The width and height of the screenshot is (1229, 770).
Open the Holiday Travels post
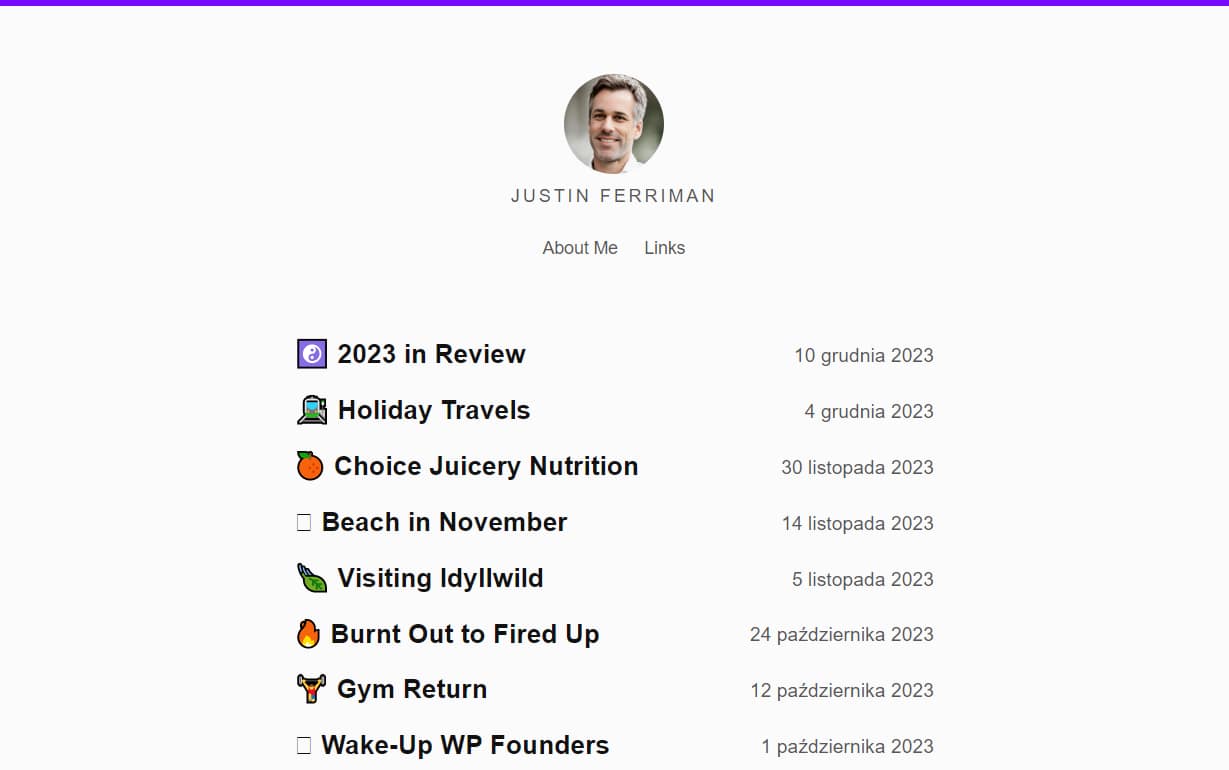click(434, 410)
